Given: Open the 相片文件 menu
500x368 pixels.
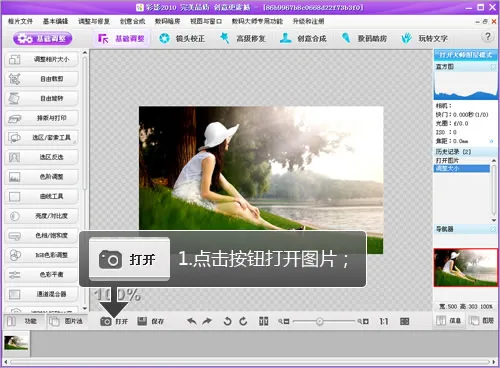Looking at the screenshot, I should (x=20, y=21).
